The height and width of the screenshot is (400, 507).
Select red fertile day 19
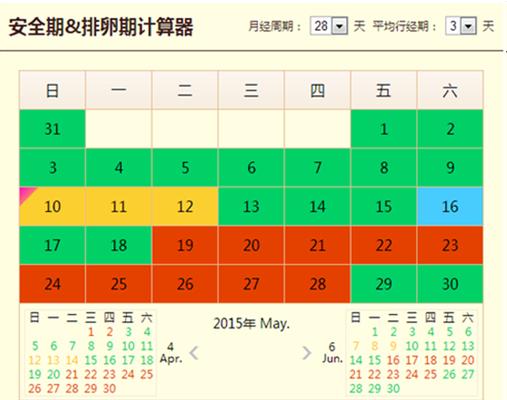(x=185, y=245)
